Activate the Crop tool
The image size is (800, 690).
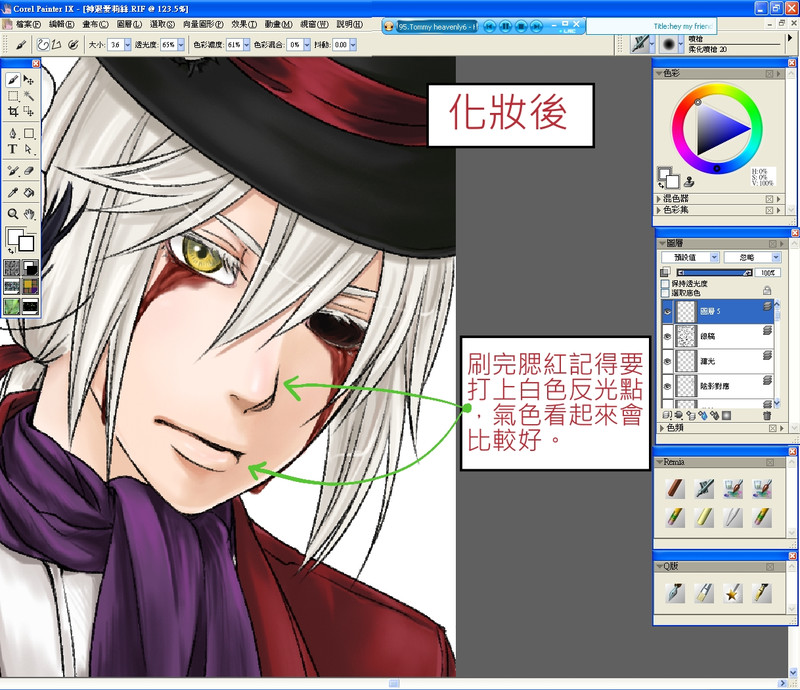point(13,111)
